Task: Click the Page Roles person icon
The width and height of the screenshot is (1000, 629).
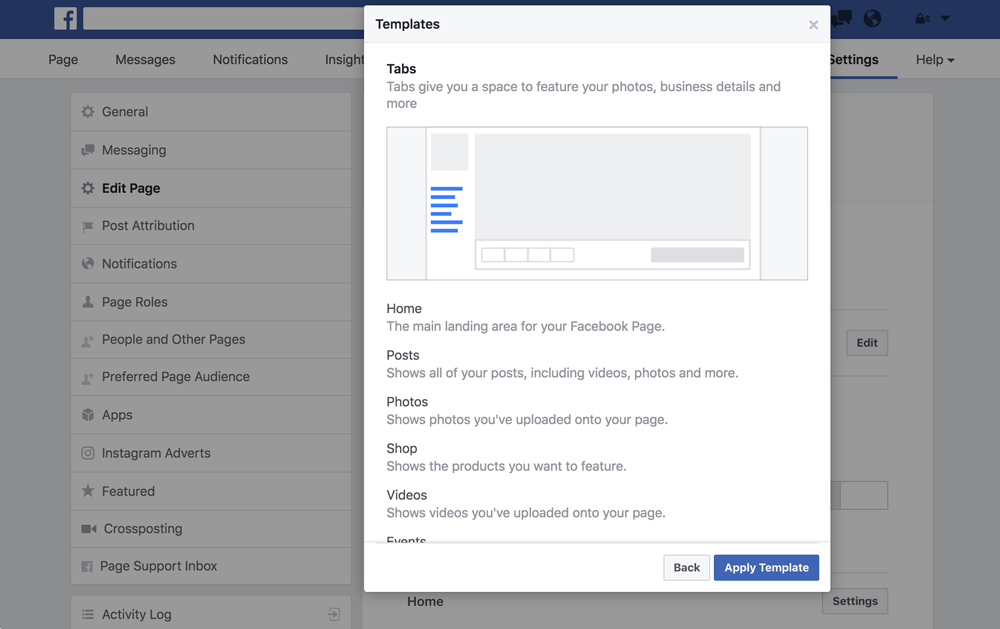Action: (x=88, y=302)
